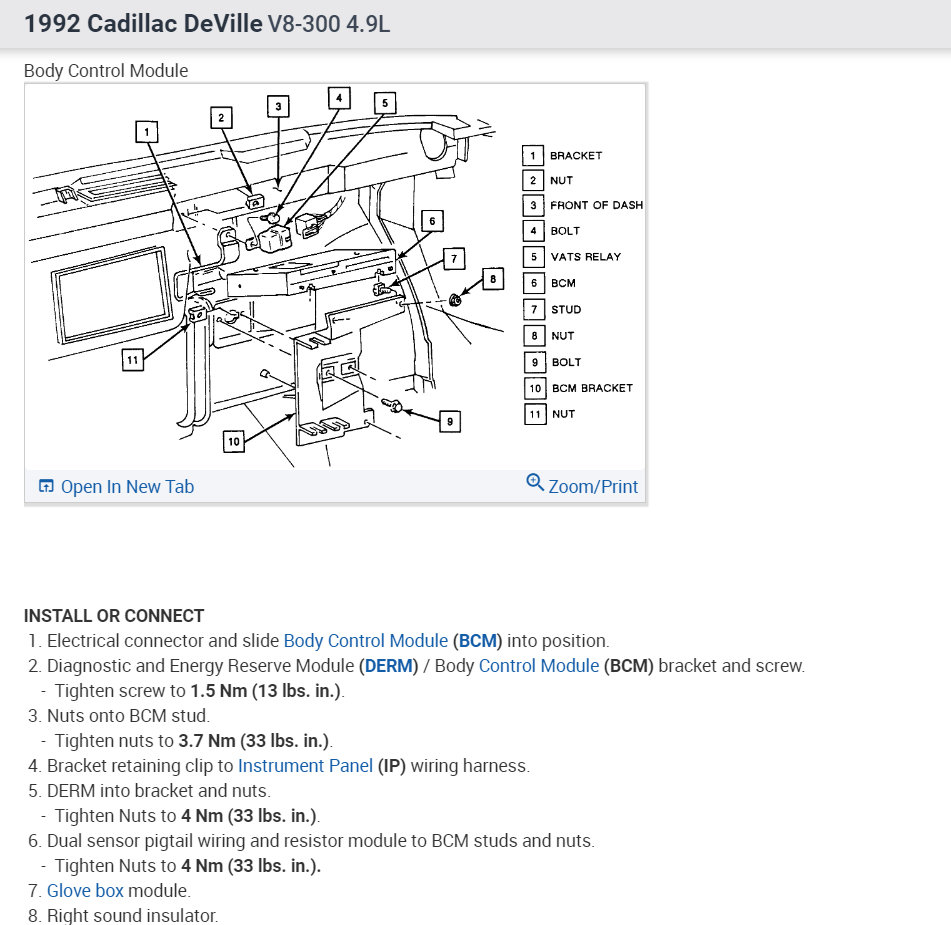Open the DERM link in step 2
This screenshot has width=951, height=925.
click(x=388, y=665)
